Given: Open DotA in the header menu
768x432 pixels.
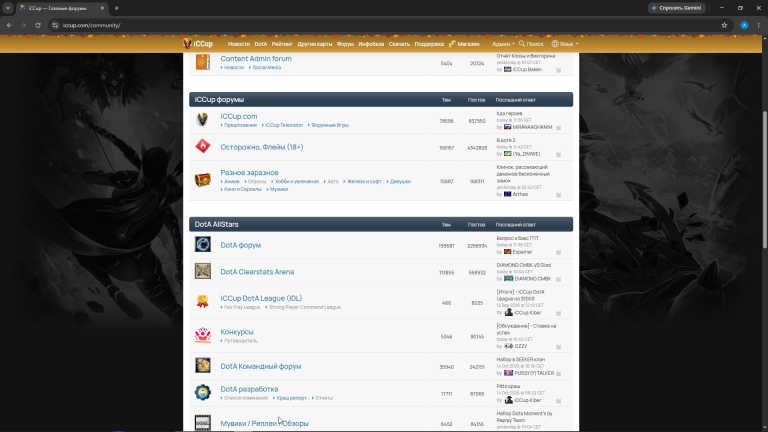Looking at the screenshot, I should point(261,44).
